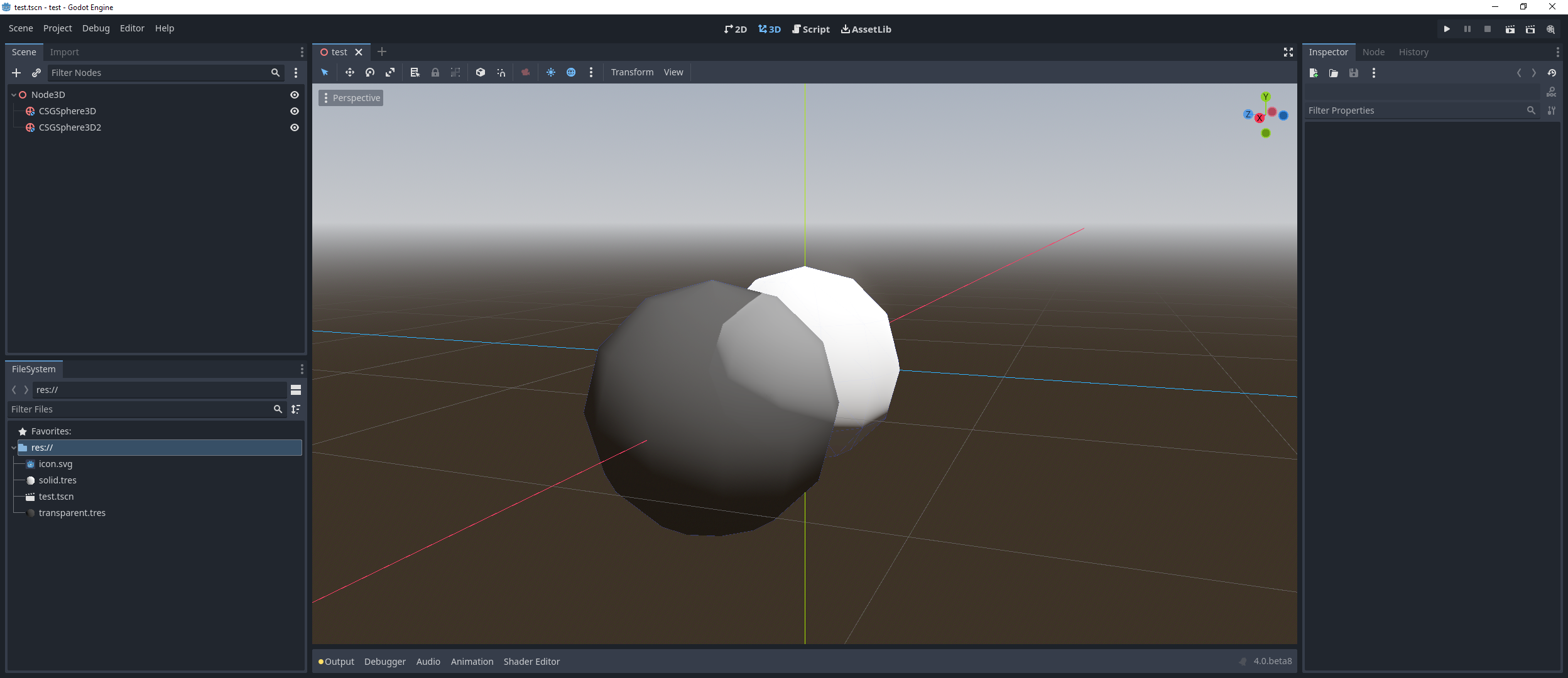The width and height of the screenshot is (1568, 678).
Task: Toggle the preview environment globe icon
Action: [571, 72]
